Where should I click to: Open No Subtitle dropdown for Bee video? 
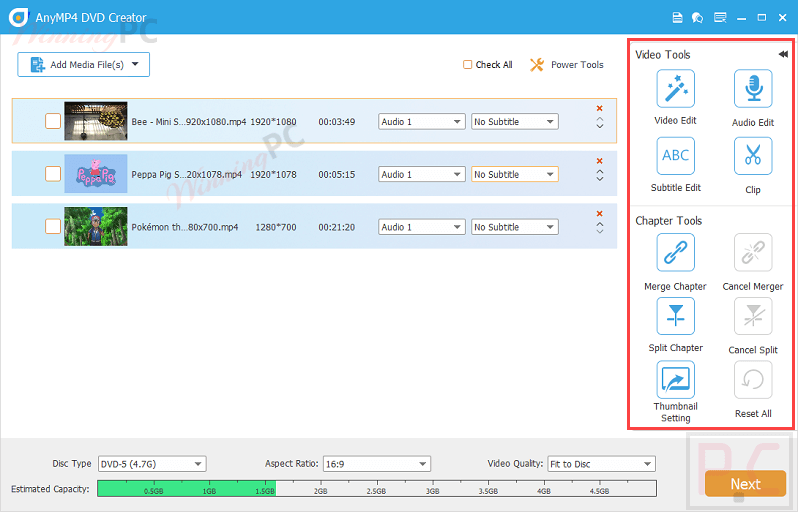(515, 122)
